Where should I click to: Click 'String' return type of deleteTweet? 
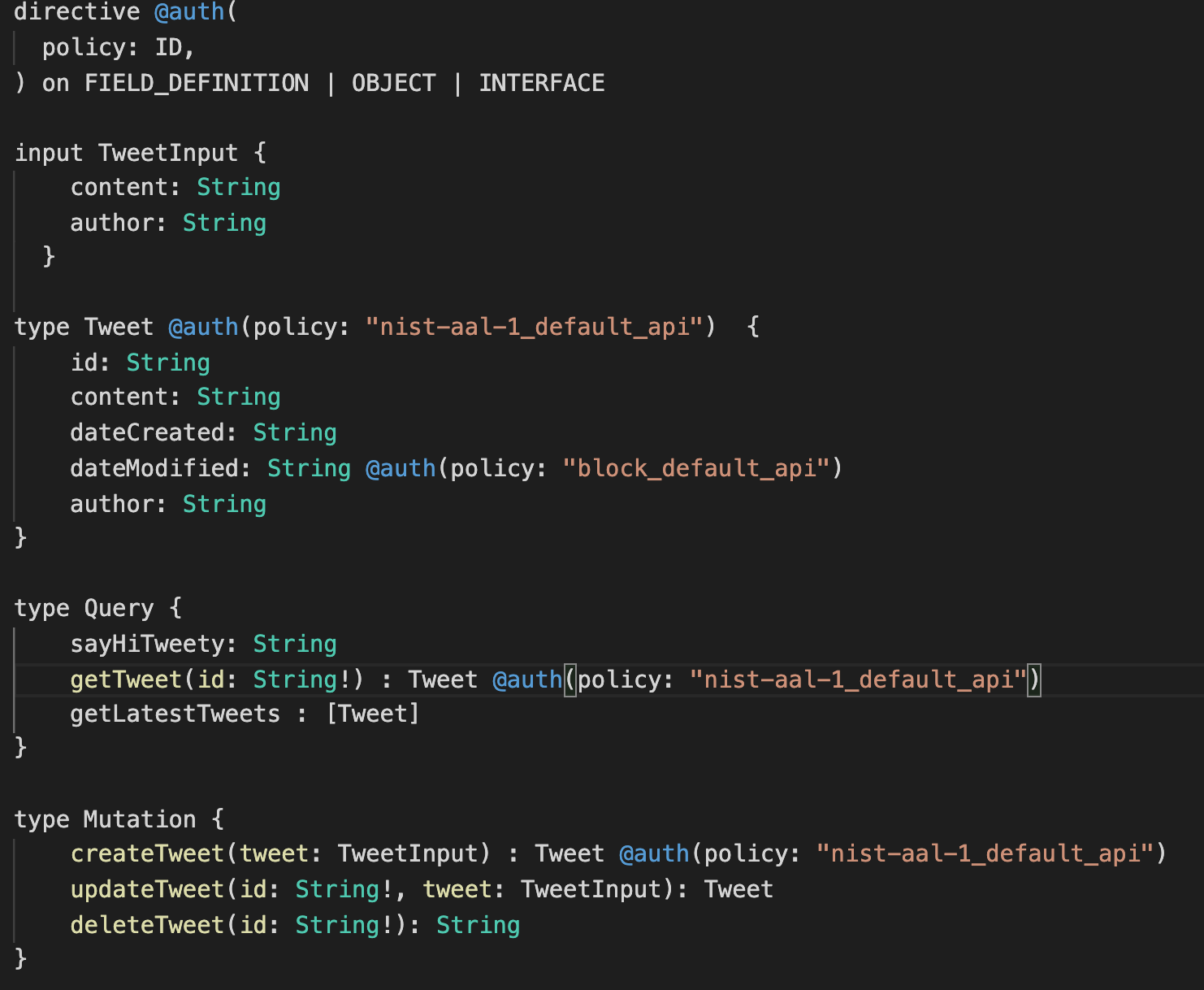(x=479, y=925)
